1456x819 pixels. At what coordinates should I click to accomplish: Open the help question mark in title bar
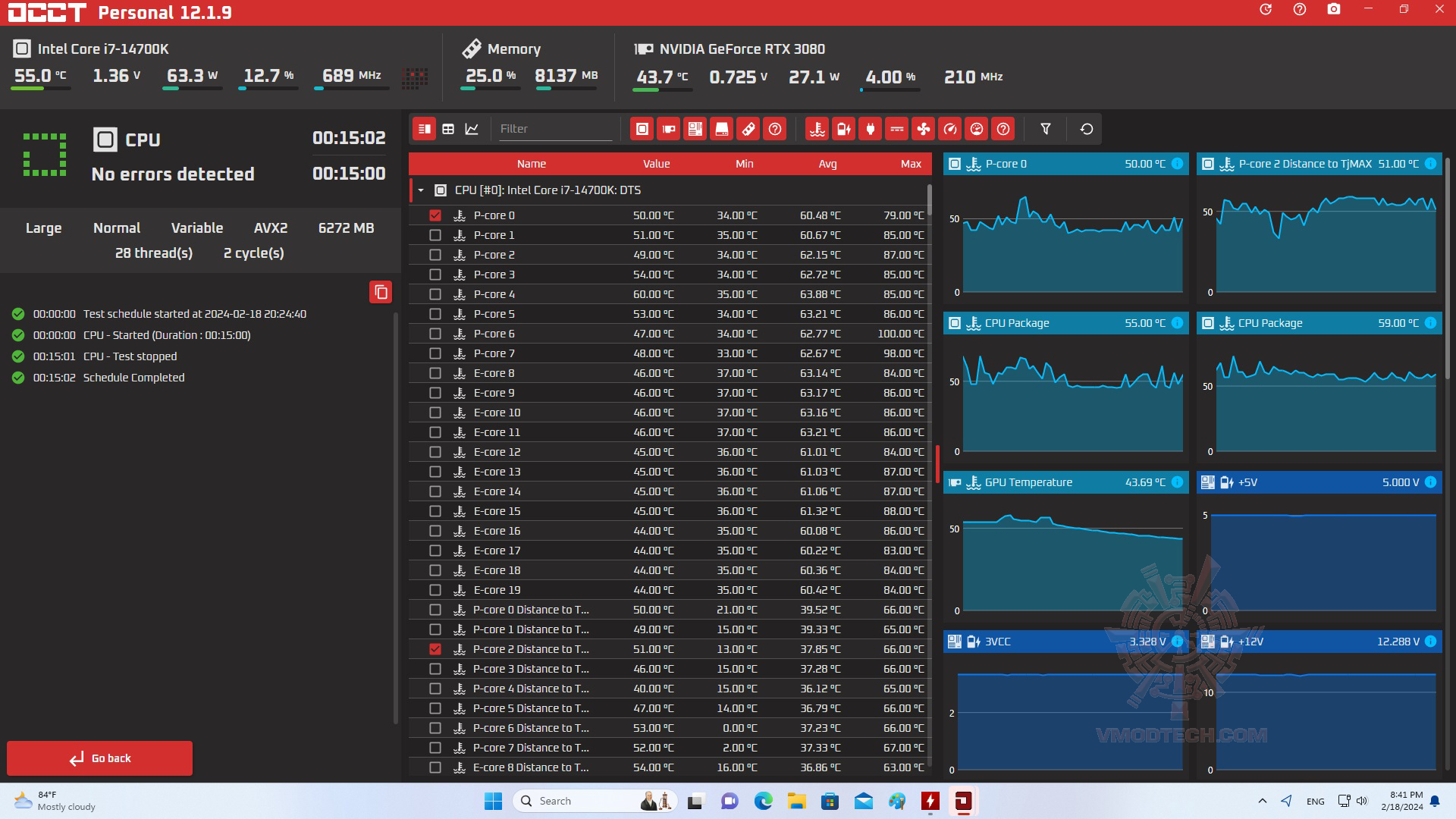1300,10
